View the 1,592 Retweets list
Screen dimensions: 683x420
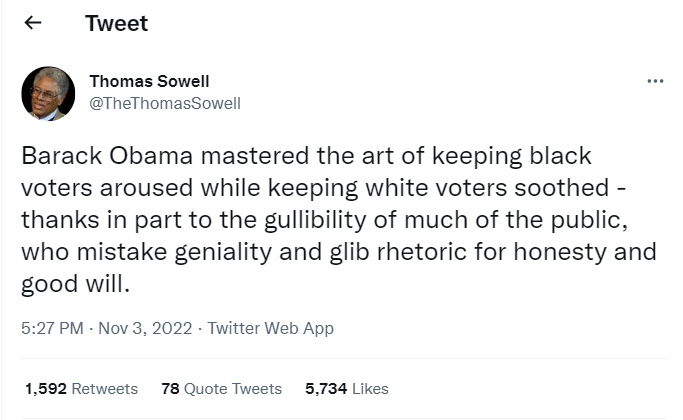[x=81, y=388]
